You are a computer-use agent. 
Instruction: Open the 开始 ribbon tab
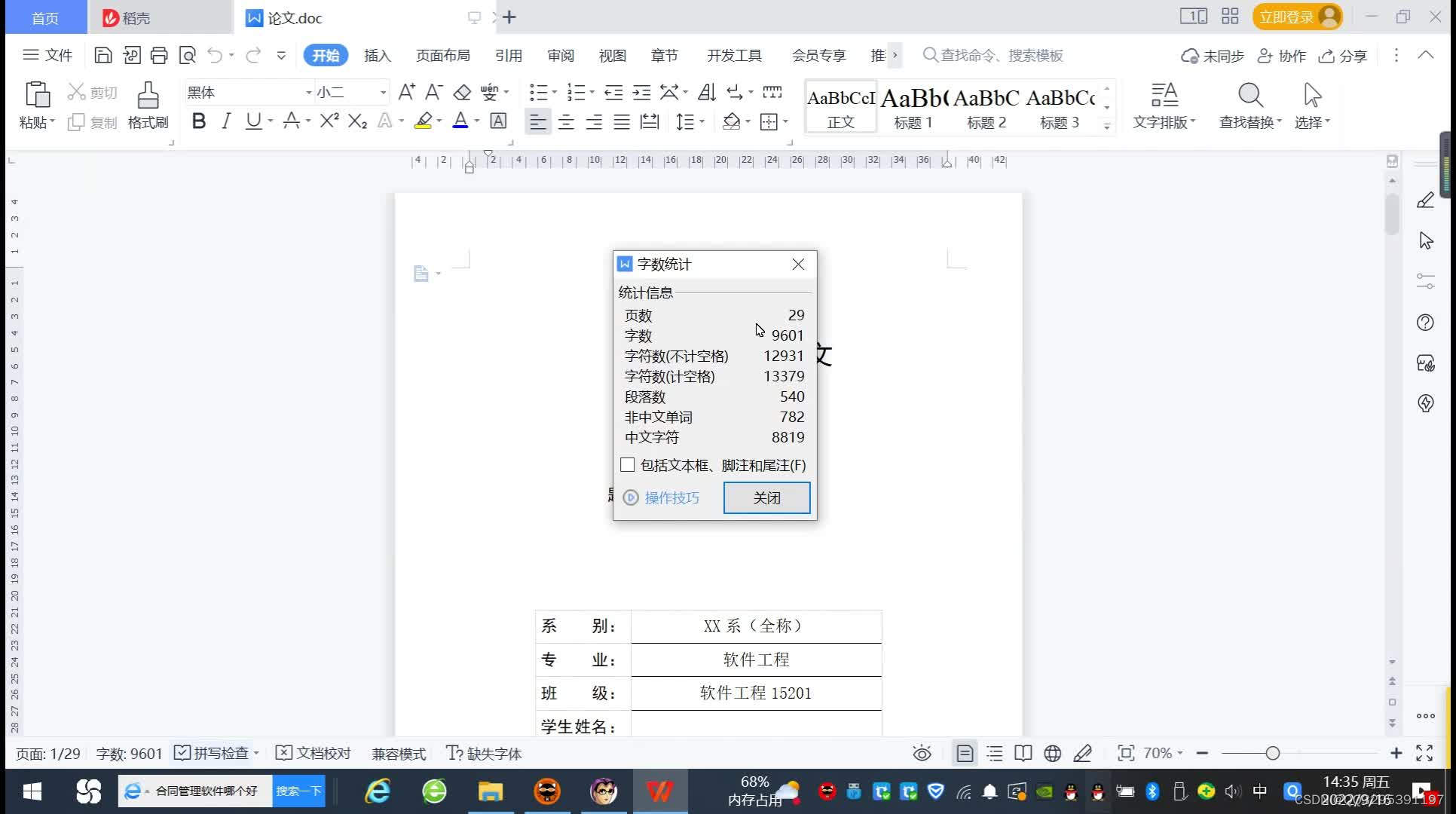pos(324,55)
